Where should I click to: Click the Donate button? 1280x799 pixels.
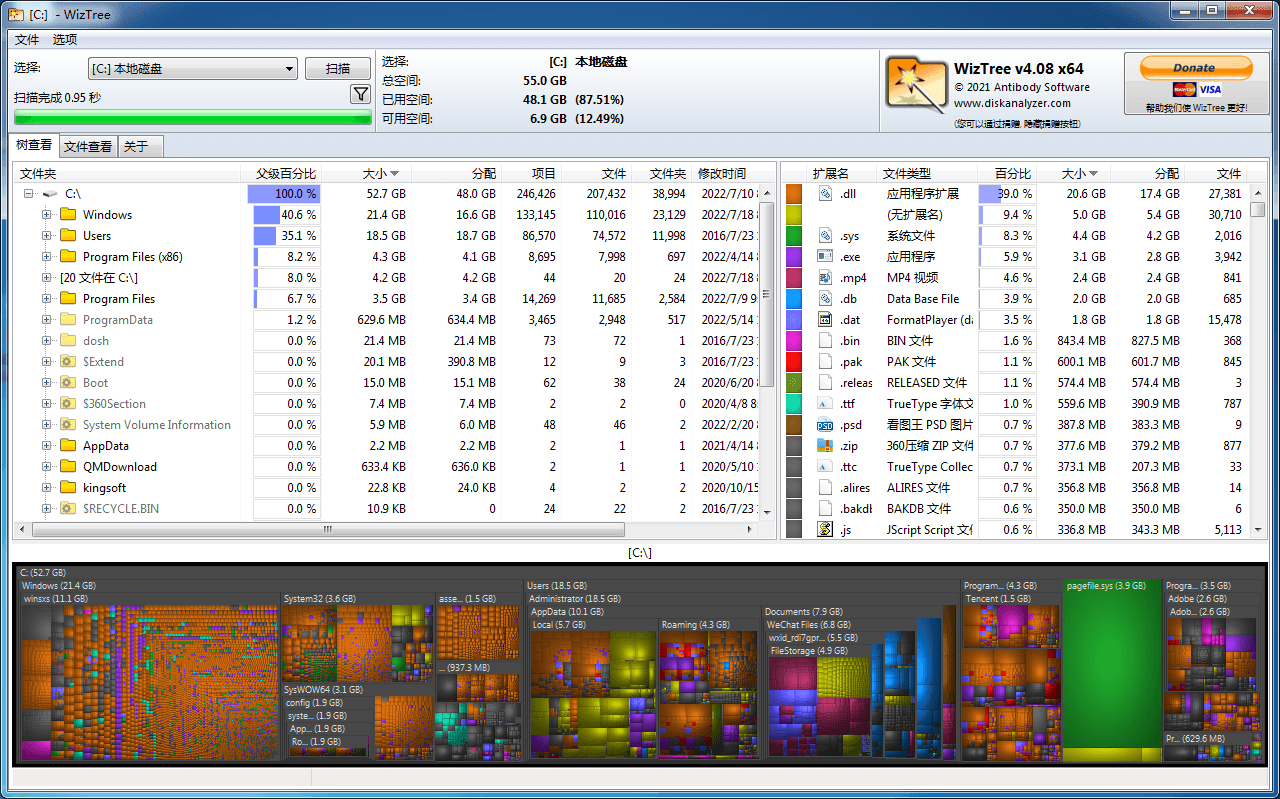[1195, 67]
